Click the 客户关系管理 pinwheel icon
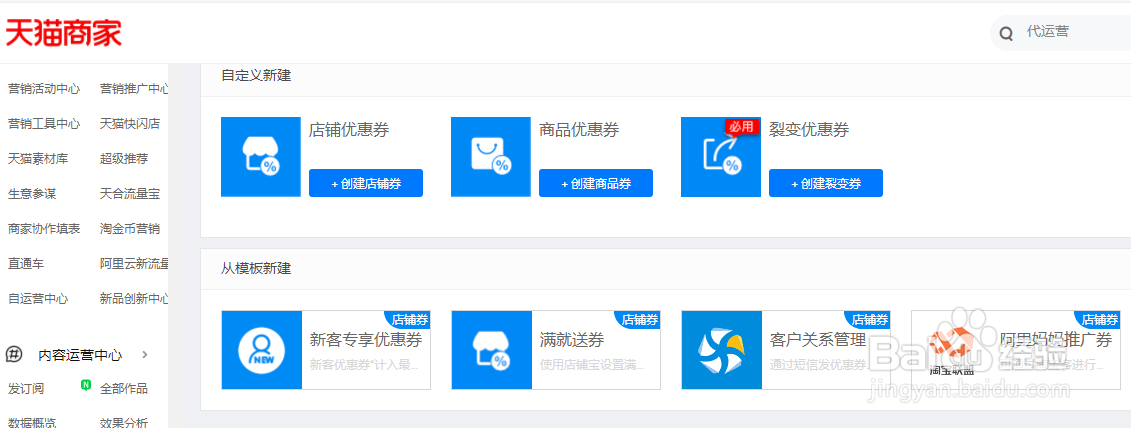The image size is (1131, 428). tap(721, 350)
